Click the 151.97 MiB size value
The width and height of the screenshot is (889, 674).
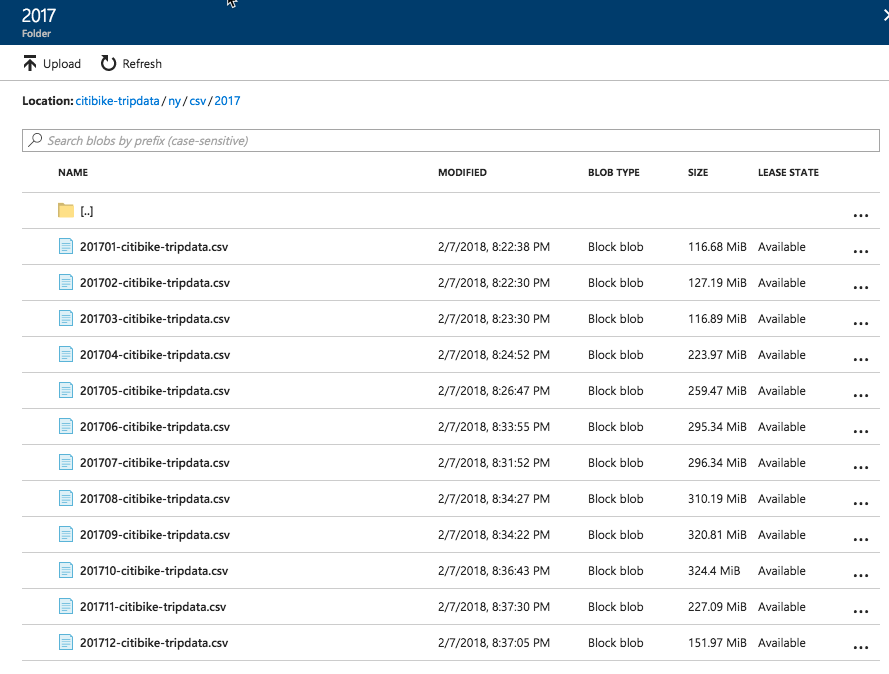717,643
